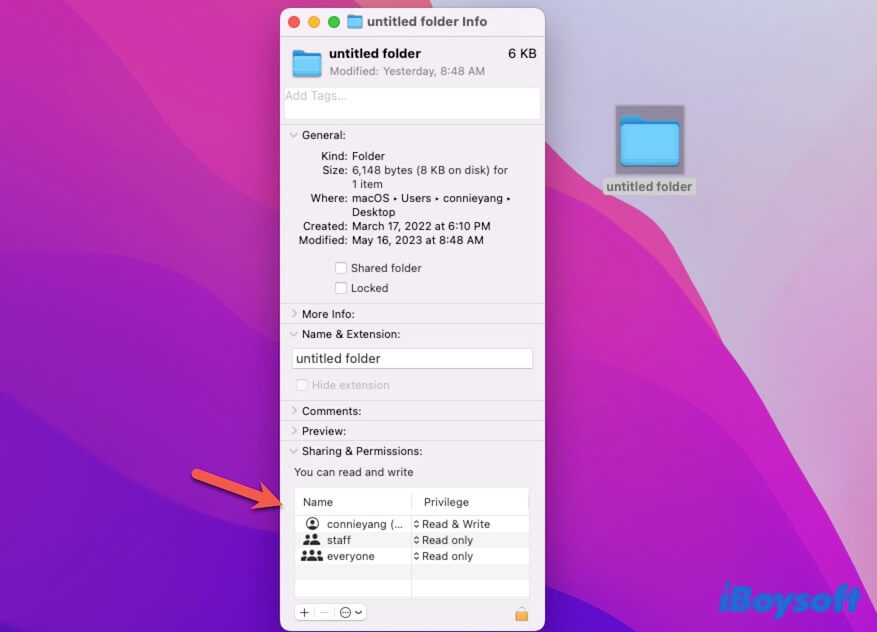877x632 pixels.
Task: Collapse the General section
Action: coord(293,134)
